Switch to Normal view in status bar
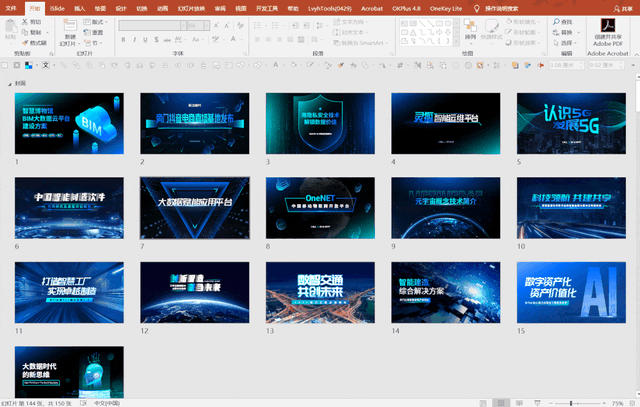Image resolution: width=640 pixels, height=407 pixels. pyautogui.click(x=483, y=403)
